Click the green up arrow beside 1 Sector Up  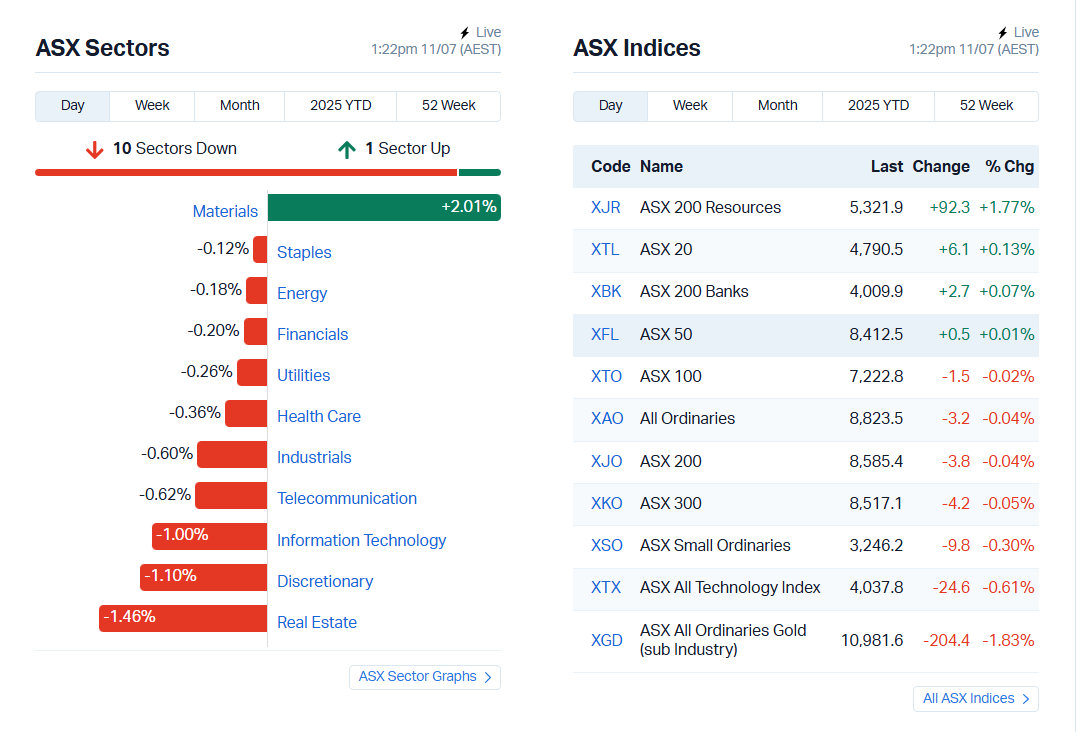coord(347,150)
